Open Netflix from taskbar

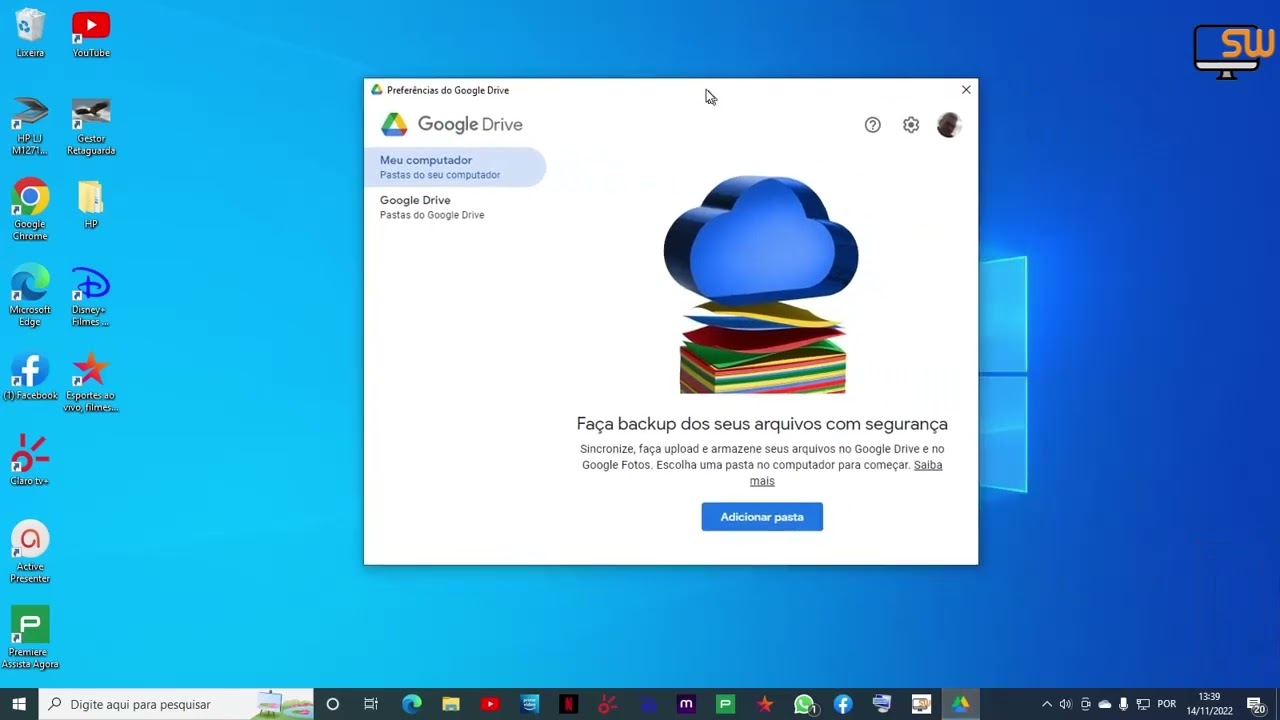coord(568,704)
